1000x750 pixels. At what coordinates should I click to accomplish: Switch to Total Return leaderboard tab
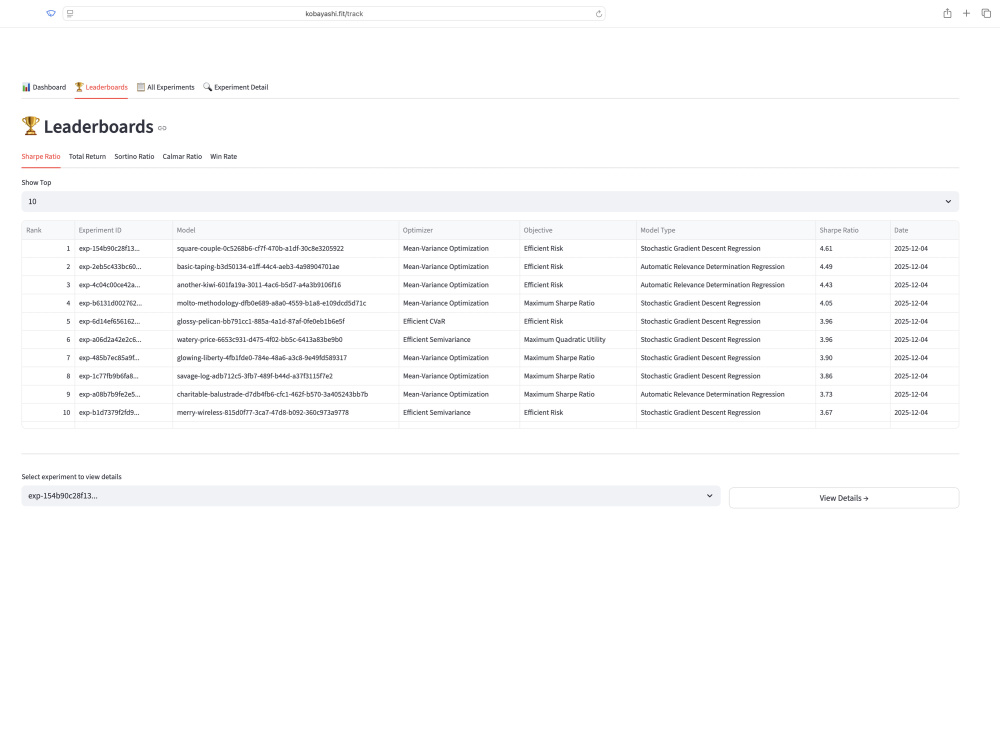pos(87,156)
